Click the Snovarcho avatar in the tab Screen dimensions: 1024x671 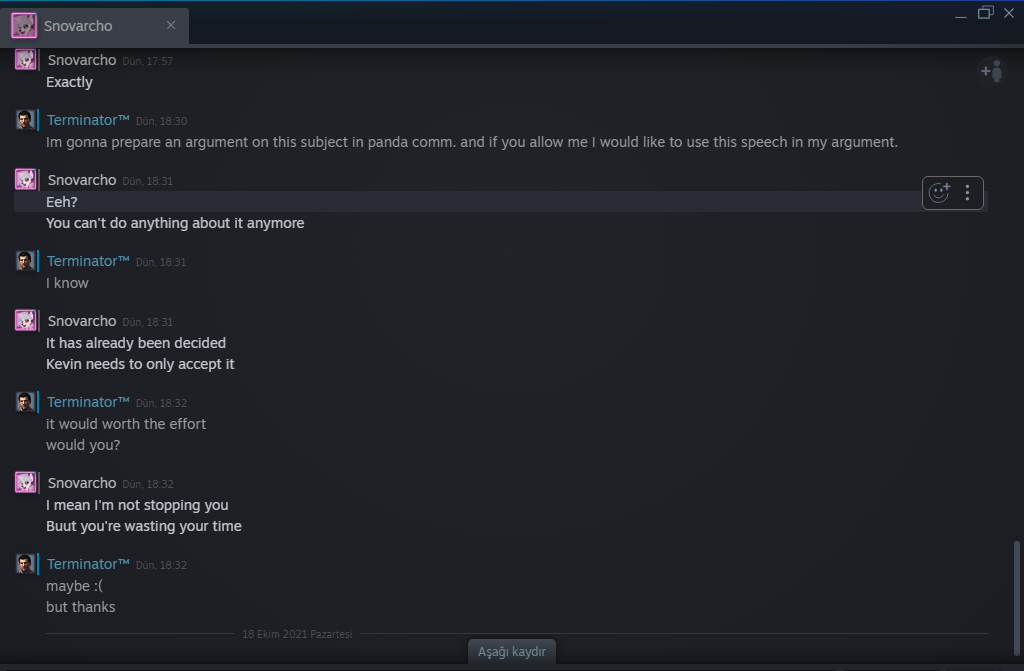[24, 26]
